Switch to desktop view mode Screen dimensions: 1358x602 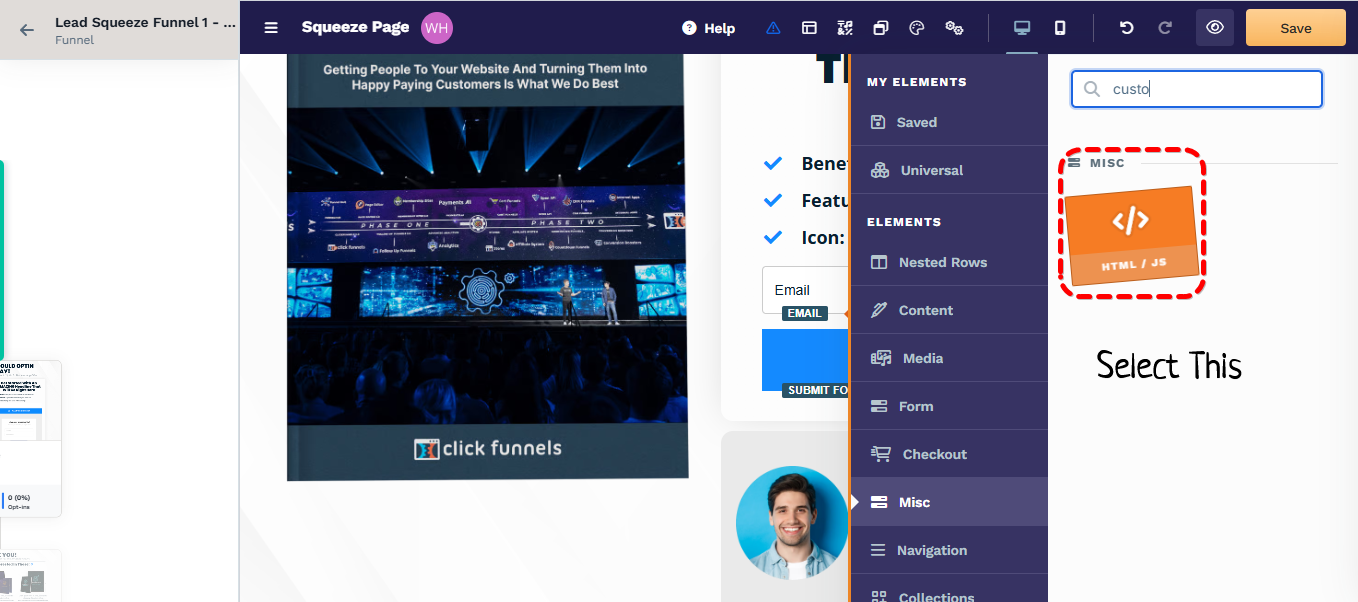point(1021,28)
